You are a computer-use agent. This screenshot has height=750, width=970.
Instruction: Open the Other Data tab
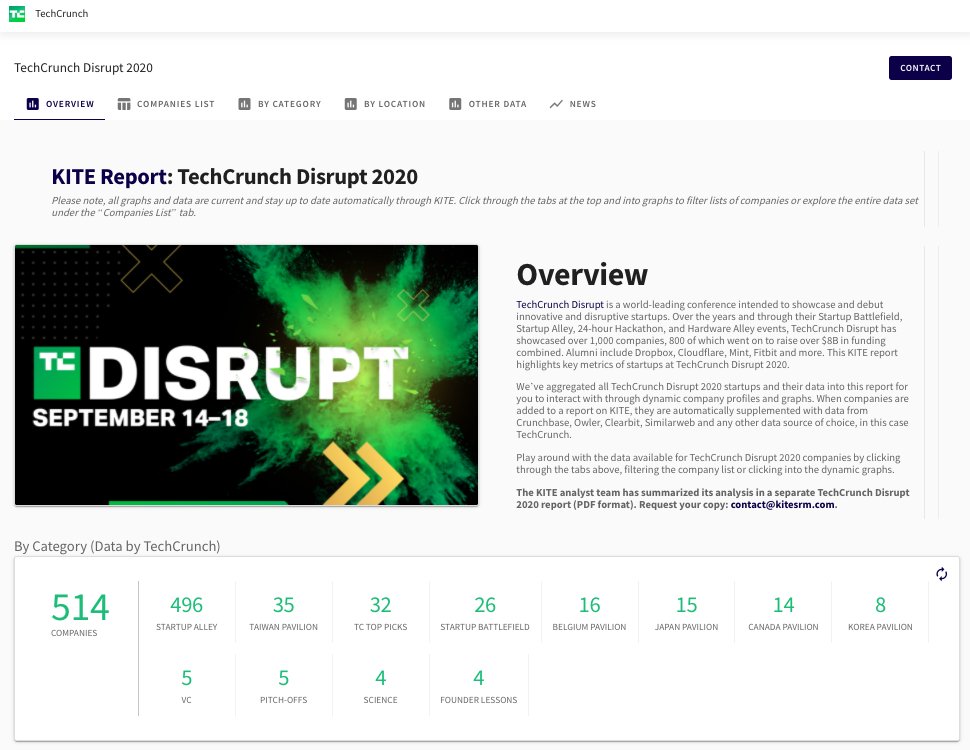487,104
